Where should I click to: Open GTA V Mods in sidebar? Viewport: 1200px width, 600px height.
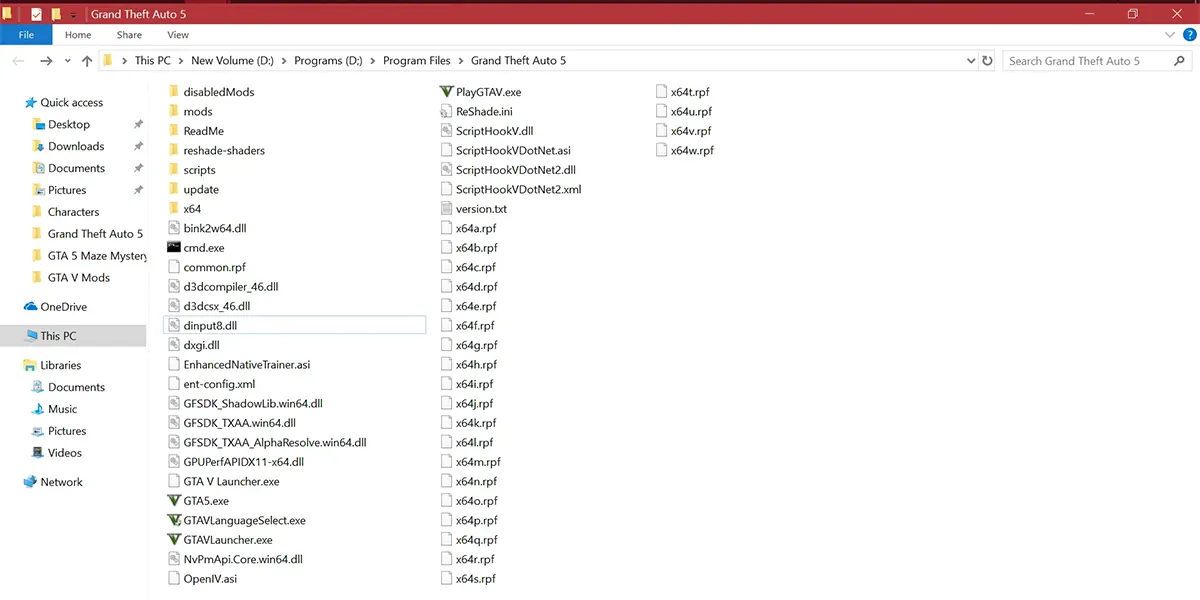click(x=81, y=278)
